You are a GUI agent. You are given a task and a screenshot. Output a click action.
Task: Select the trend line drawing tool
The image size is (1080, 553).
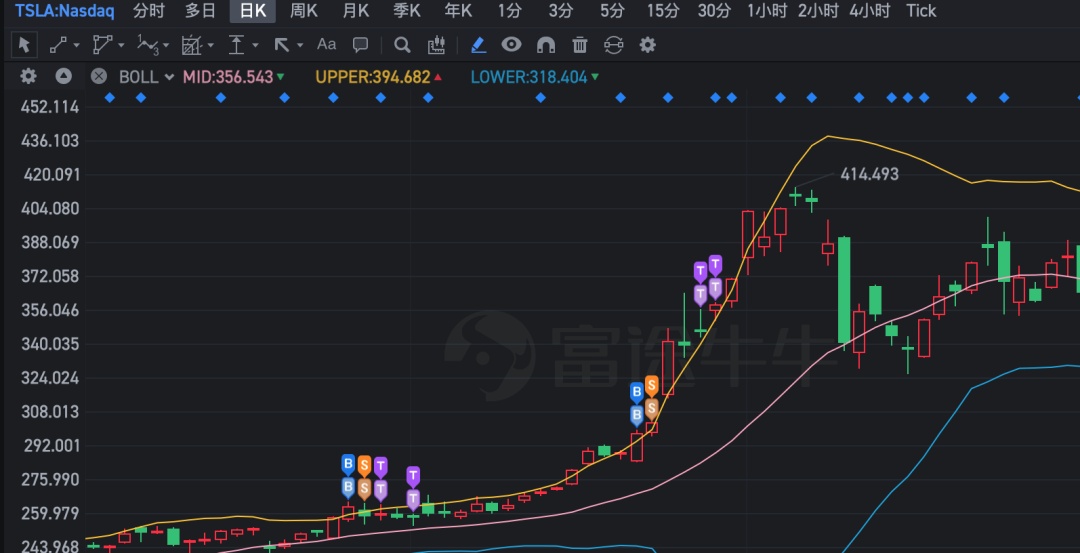59,45
